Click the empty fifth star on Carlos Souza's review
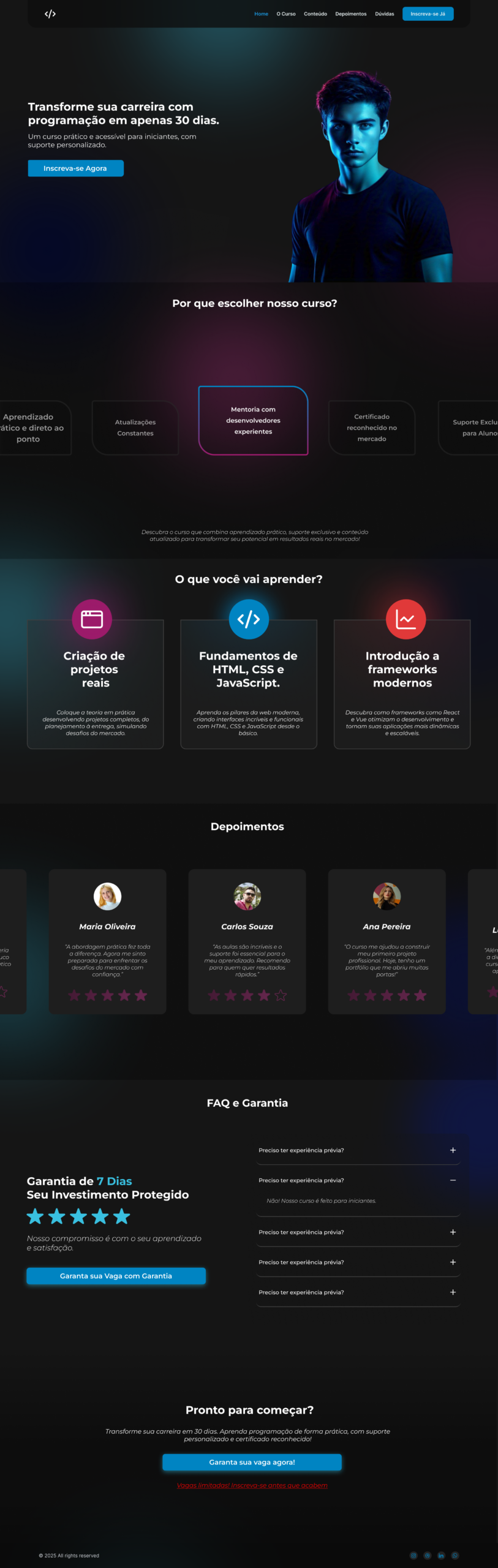This screenshot has height=1568, width=498. click(x=281, y=995)
